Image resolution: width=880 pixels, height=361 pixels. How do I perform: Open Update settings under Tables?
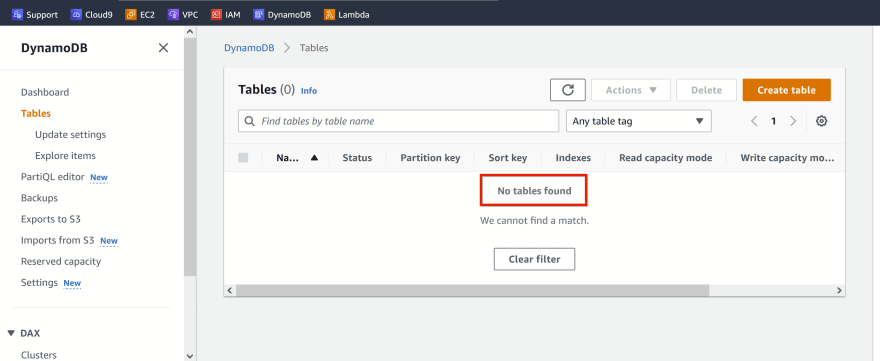[70, 135]
